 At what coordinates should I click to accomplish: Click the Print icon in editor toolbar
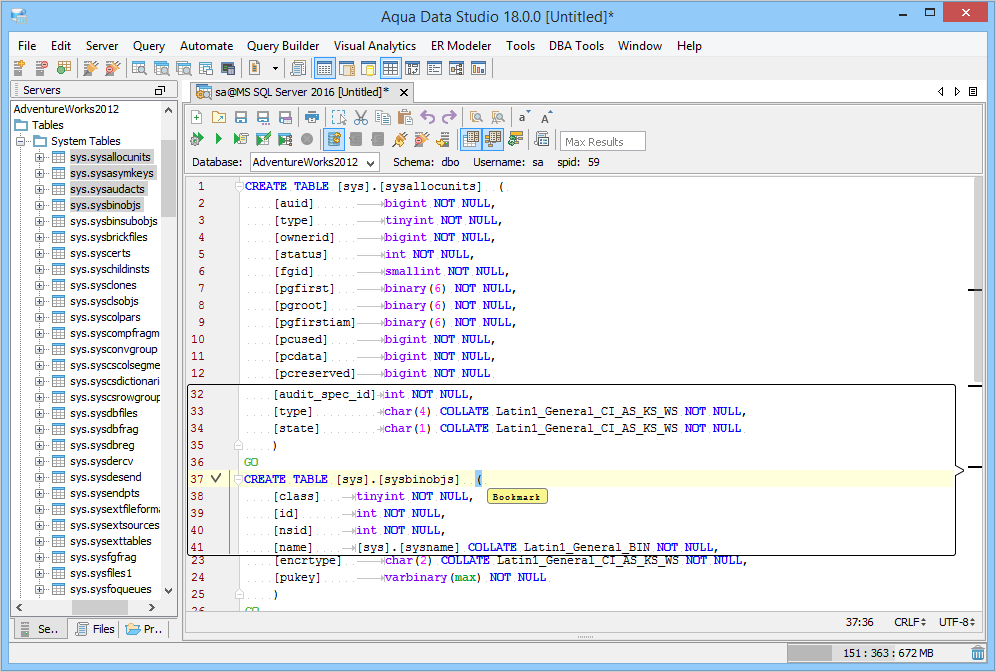[x=312, y=117]
